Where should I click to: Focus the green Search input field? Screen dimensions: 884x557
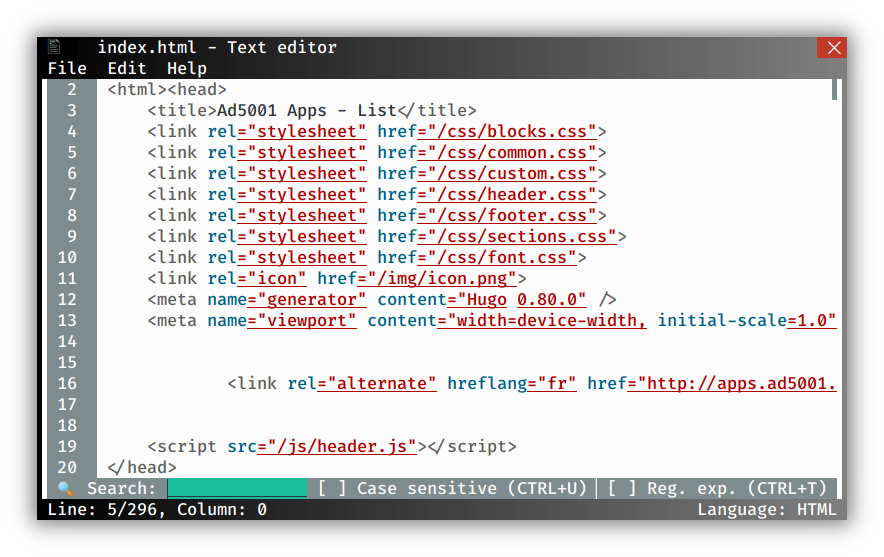(x=237, y=488)
